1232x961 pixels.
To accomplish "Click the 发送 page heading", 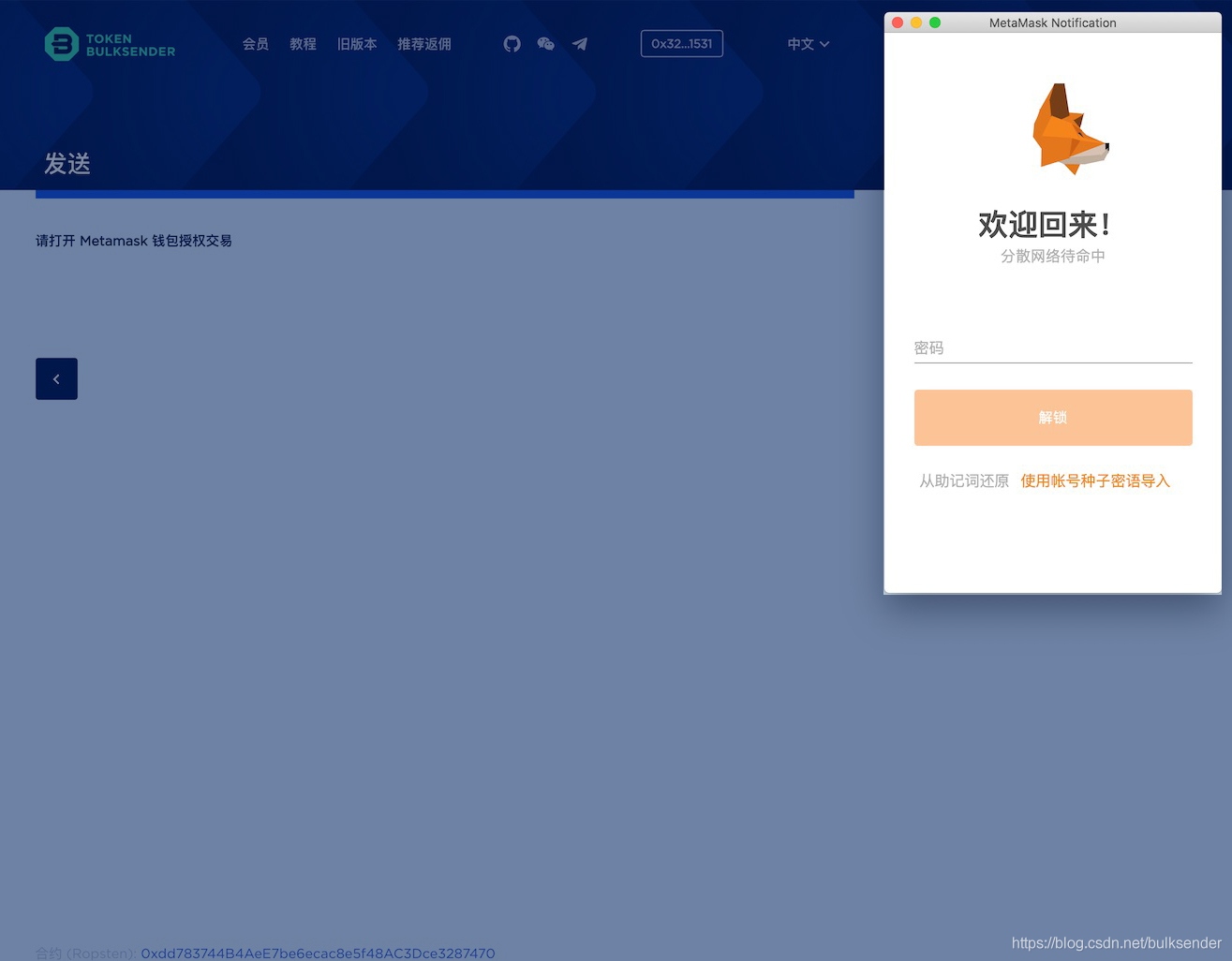I will (67, 164).
